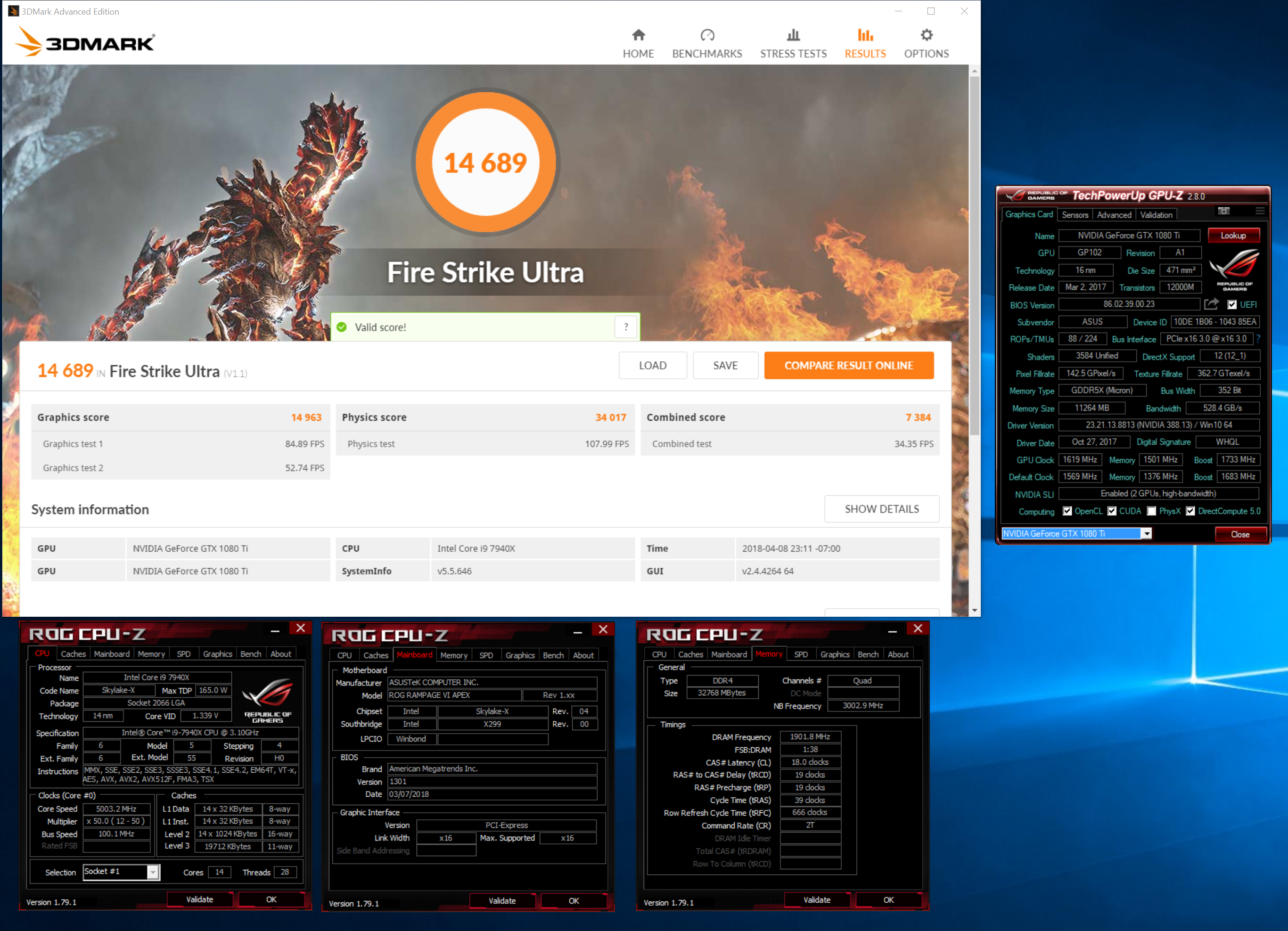Click the valid score question mark button
Screen dimensions: 1288x931
click(626, 327)
